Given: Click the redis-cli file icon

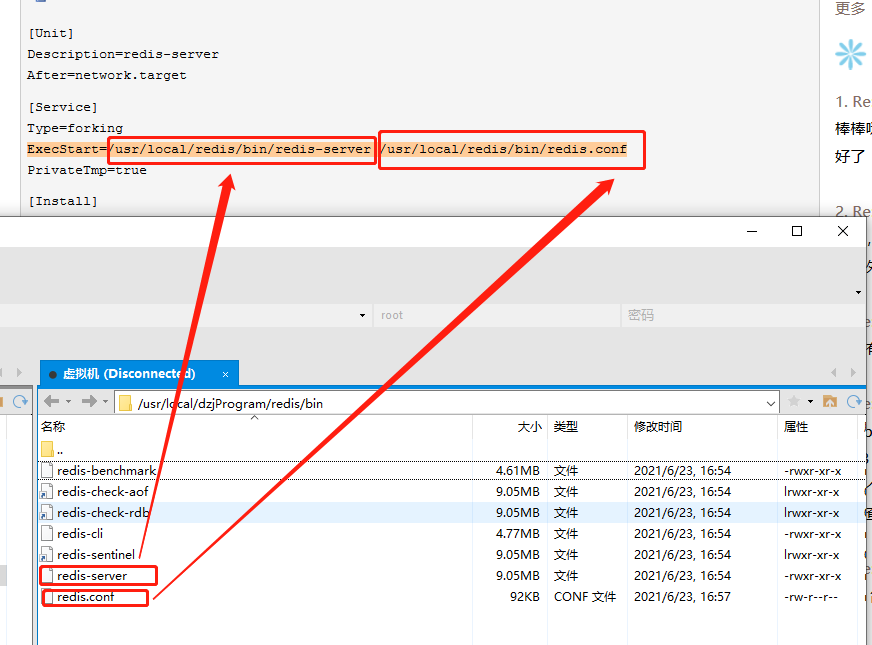Looking at the screenshot, I should tap(47, 534).
